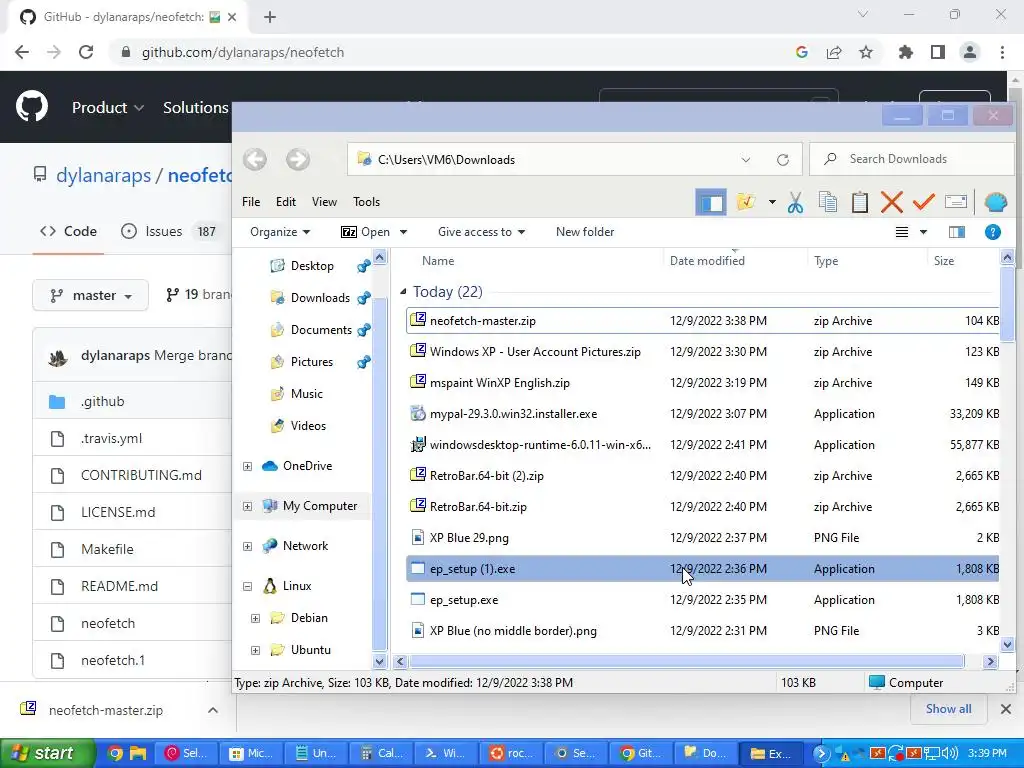Open the Edit menu in Explorer
Viewport: 1024px width, 768px height.
285,202
